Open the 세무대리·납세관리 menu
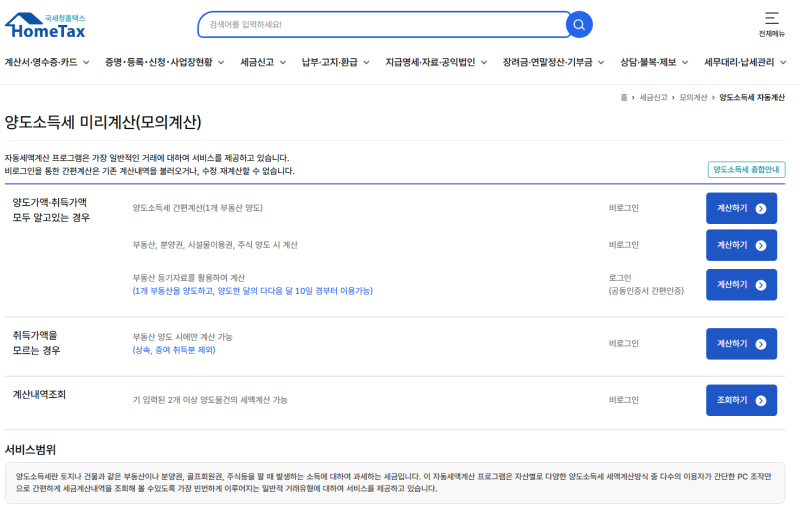Screen dimensions: 800x512 [739, 62]
